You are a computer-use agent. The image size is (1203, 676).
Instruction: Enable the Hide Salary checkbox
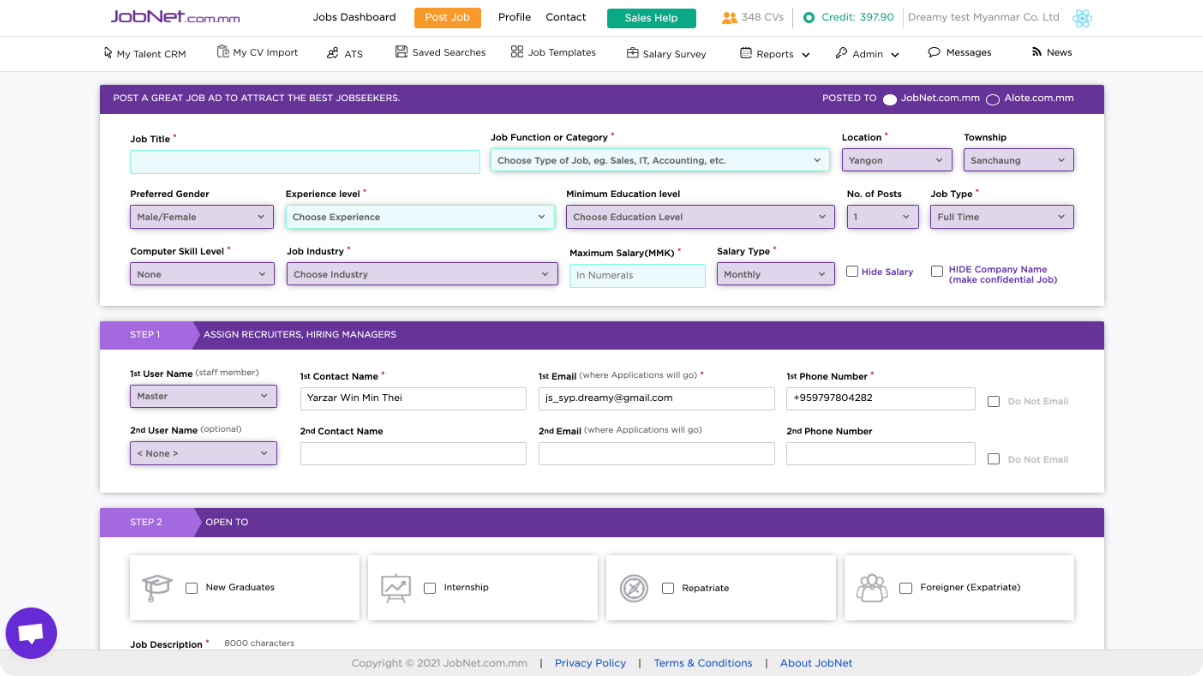(852, 271)
